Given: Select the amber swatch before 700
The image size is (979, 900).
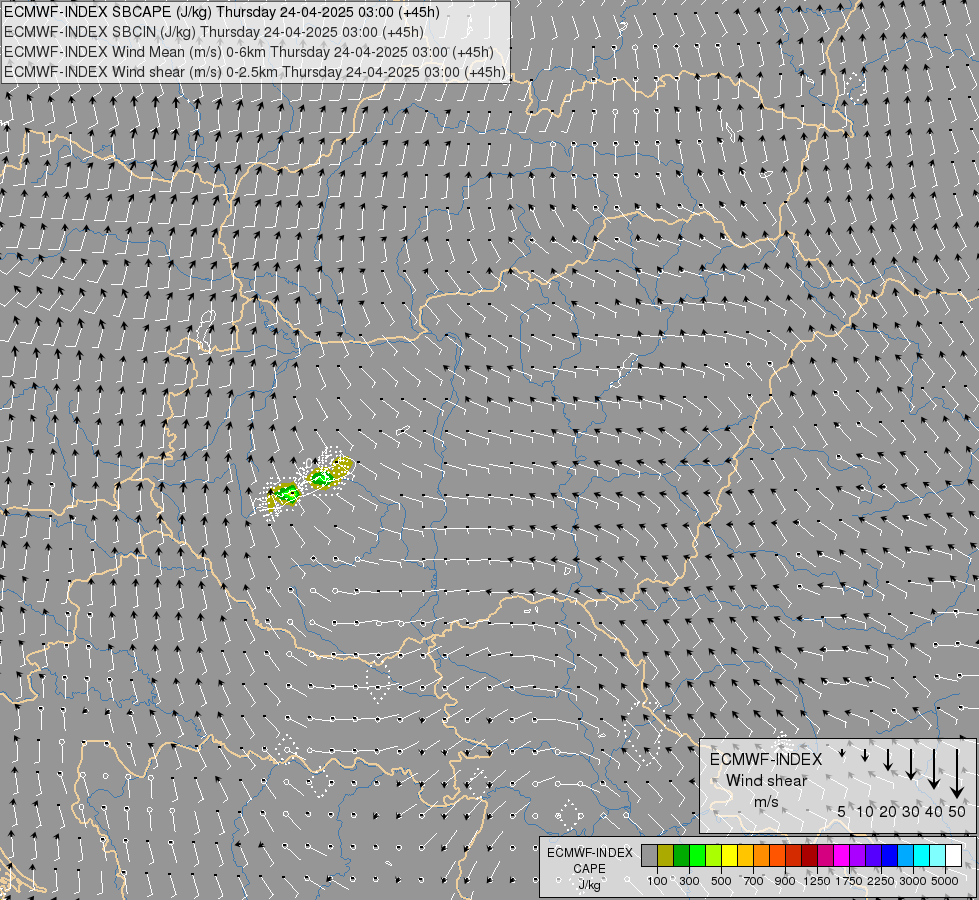Looking at the screenshot, I should pyautogui.click(x=745, y=856).
